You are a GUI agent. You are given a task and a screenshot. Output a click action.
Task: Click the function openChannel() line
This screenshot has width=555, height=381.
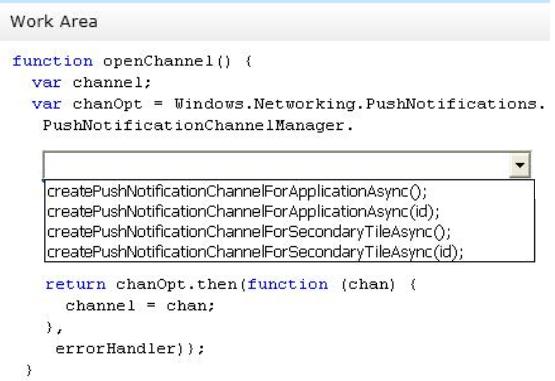[132, 61]
